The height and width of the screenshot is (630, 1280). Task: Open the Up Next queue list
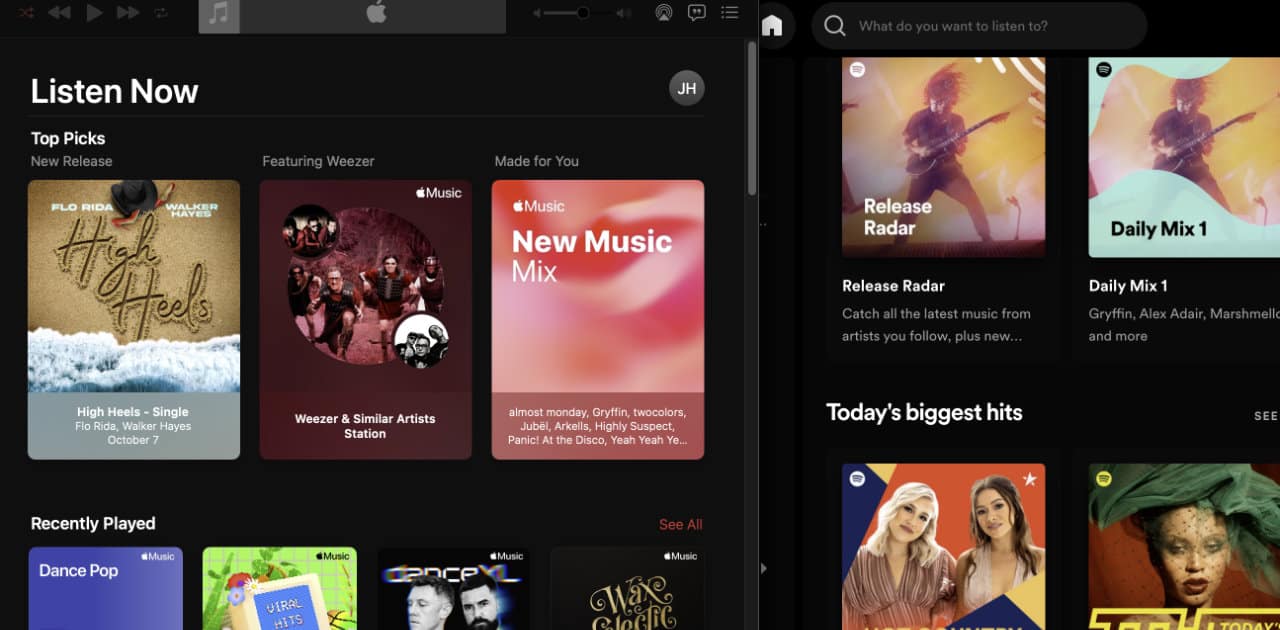coord(730,13)
